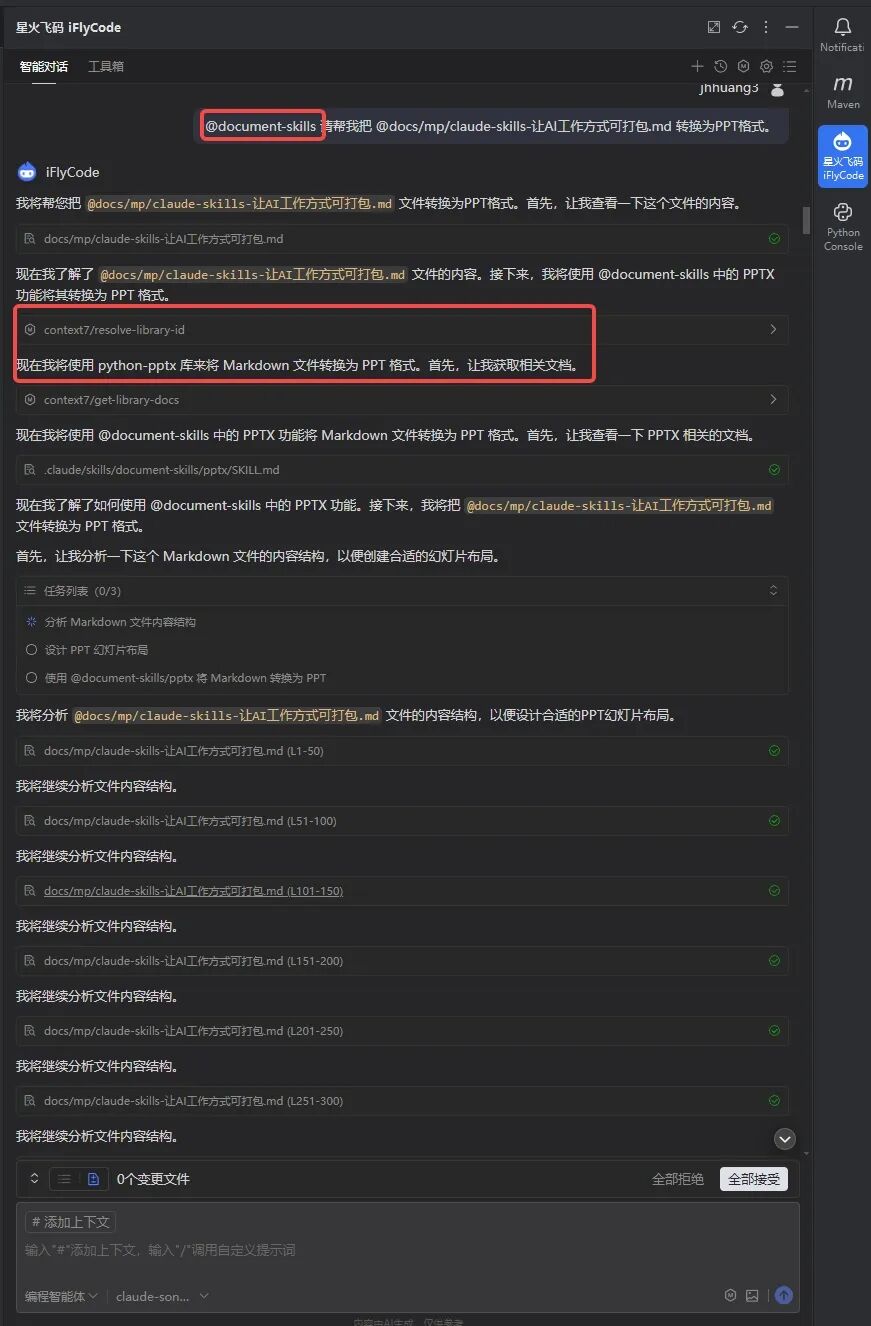Open the (L1-50) file row
Screen dimensions: 871x1326
402,750
